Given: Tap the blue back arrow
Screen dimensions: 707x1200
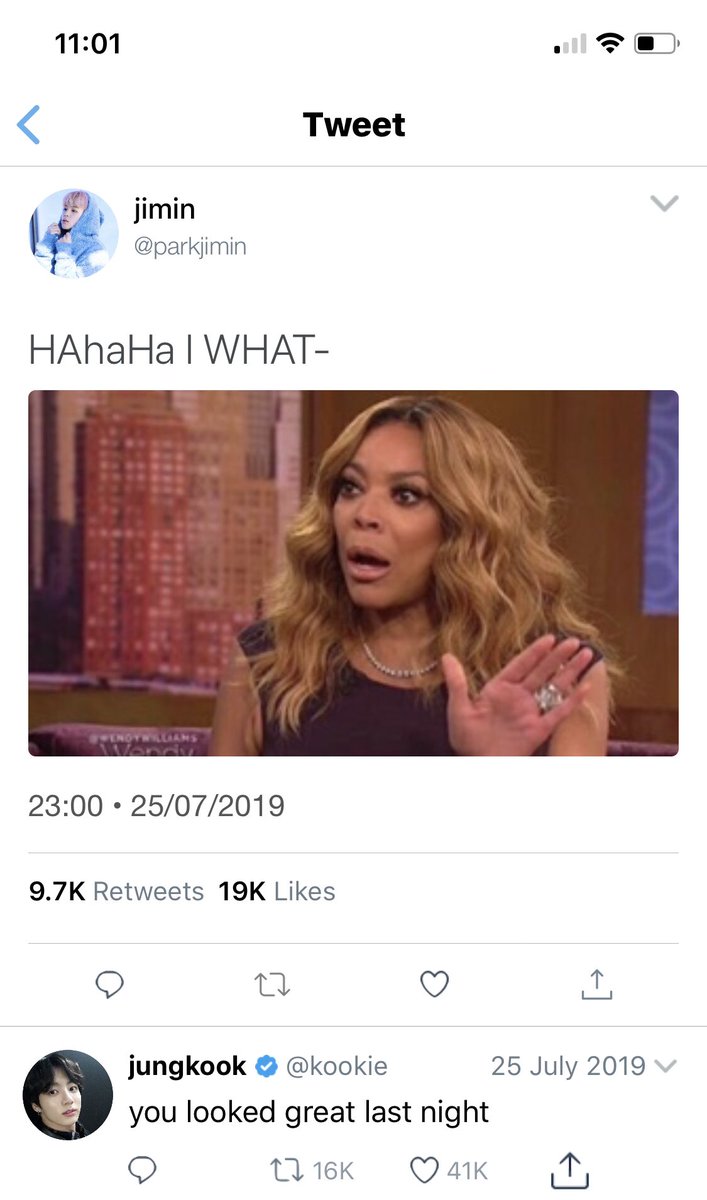Looking at the screenshot, I should (29, 125).
